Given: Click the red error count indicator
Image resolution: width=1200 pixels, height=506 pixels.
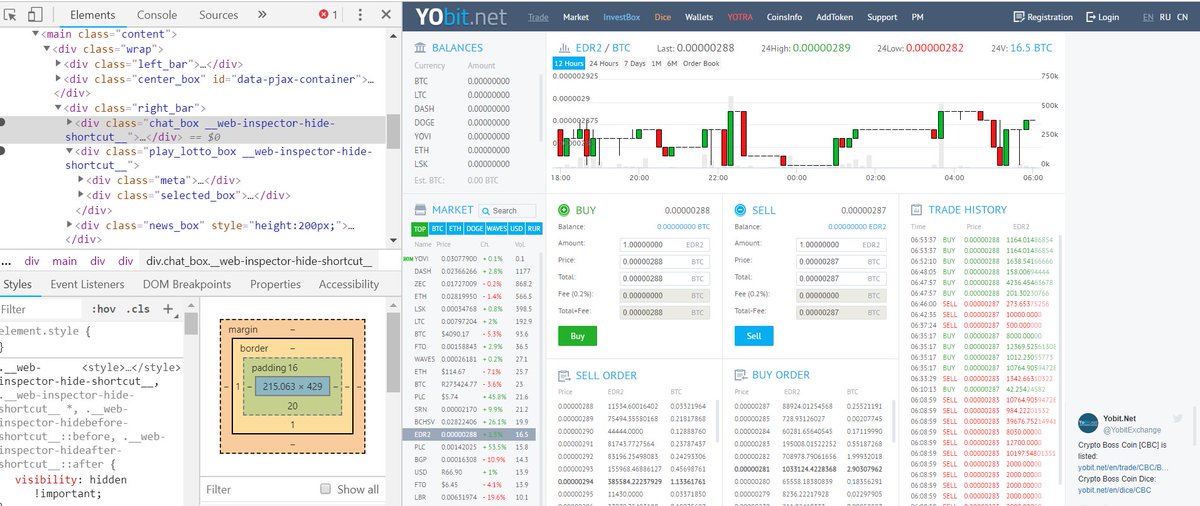Looking at the screenshot, I should 328,16.
